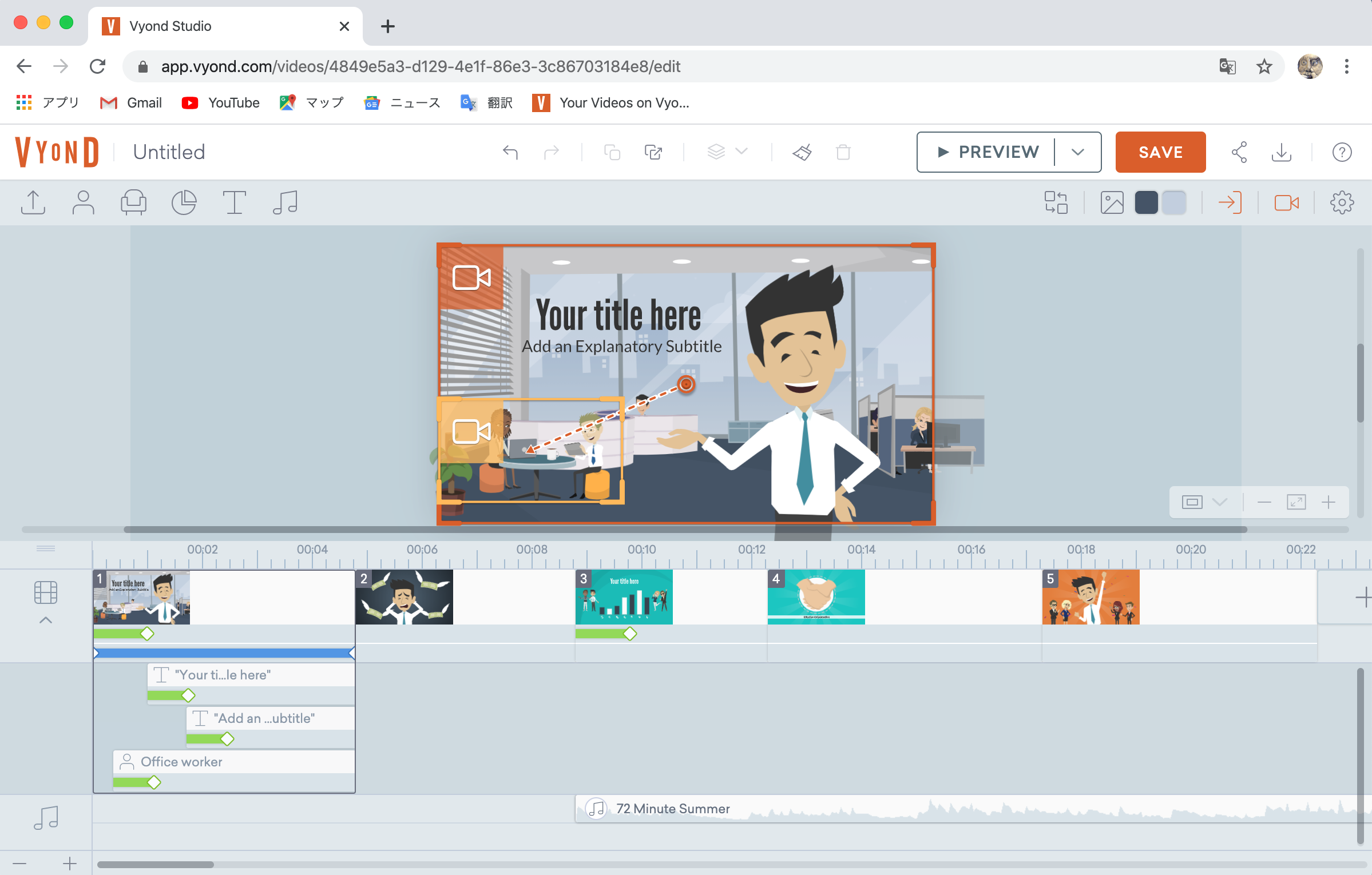Open scene settings gear icon

click(x=1342, y=202)
